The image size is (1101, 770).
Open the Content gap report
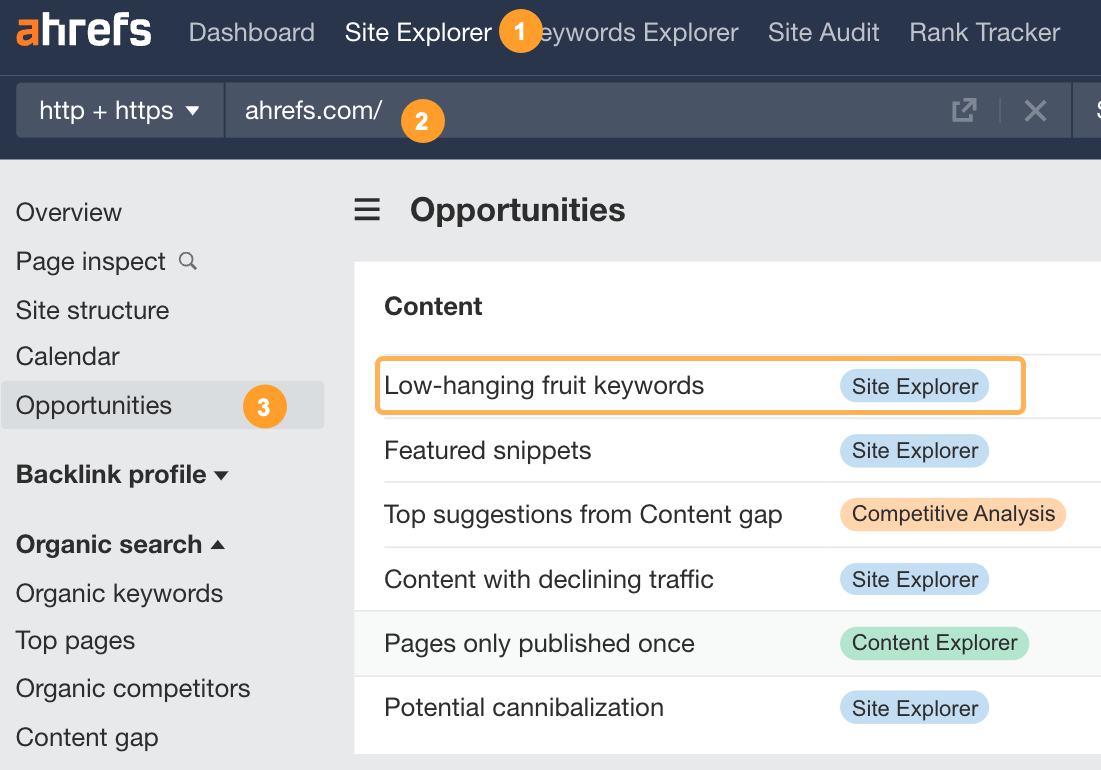click(x=87, y=737)
